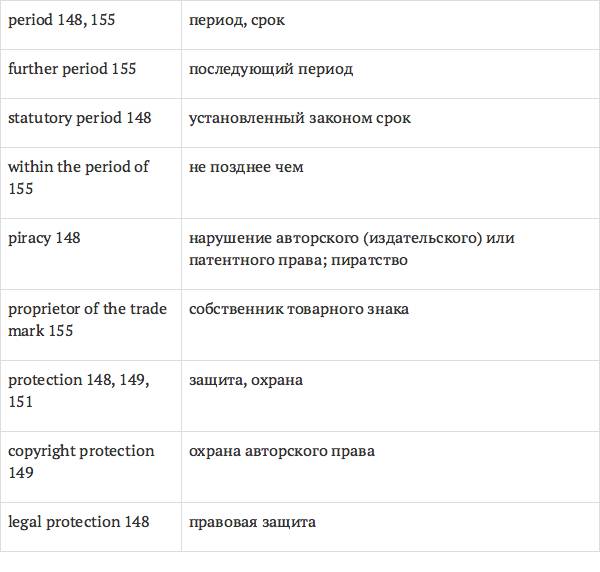
Task: Select the translation 'правовая защита'
Action: tap(252, 522)
